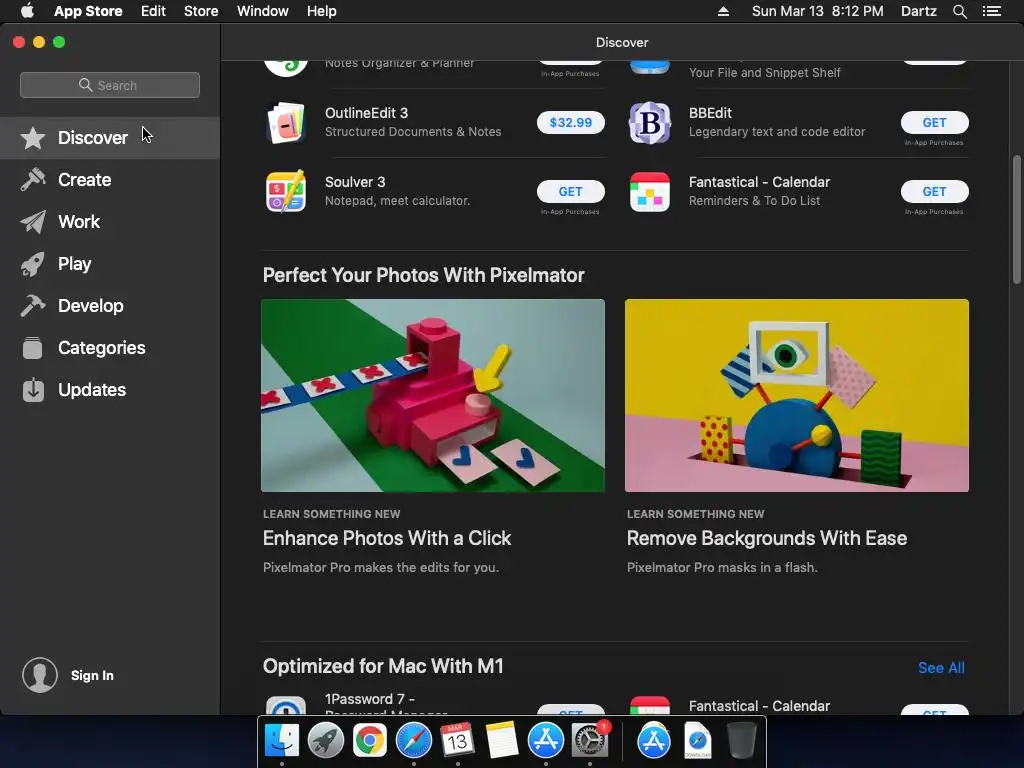Open the Edit menu
Image resolution: width=1024 pixels, height=768 pixels.
click(x=153, y=11)
